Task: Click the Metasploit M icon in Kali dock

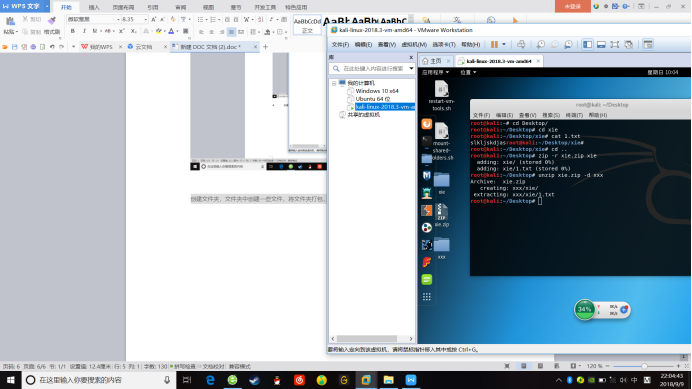Action: [426, 176]
